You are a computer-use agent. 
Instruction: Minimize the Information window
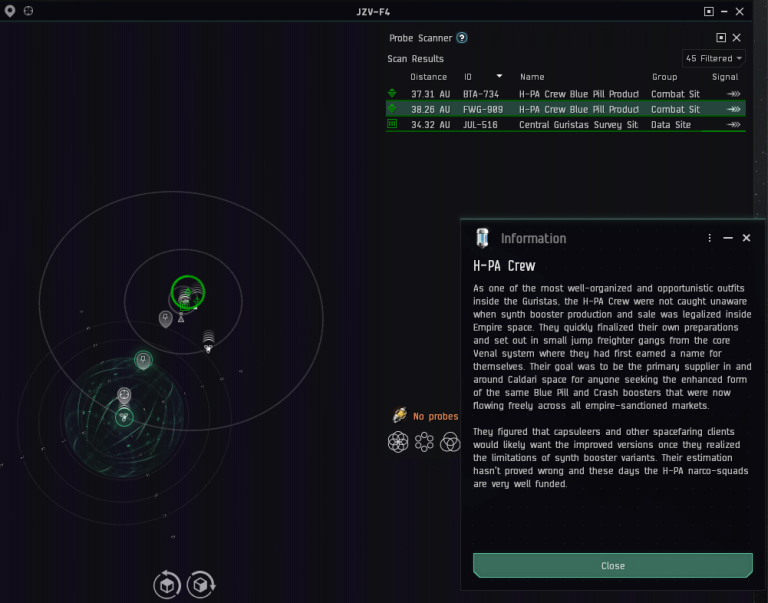[x=728, y=238]
